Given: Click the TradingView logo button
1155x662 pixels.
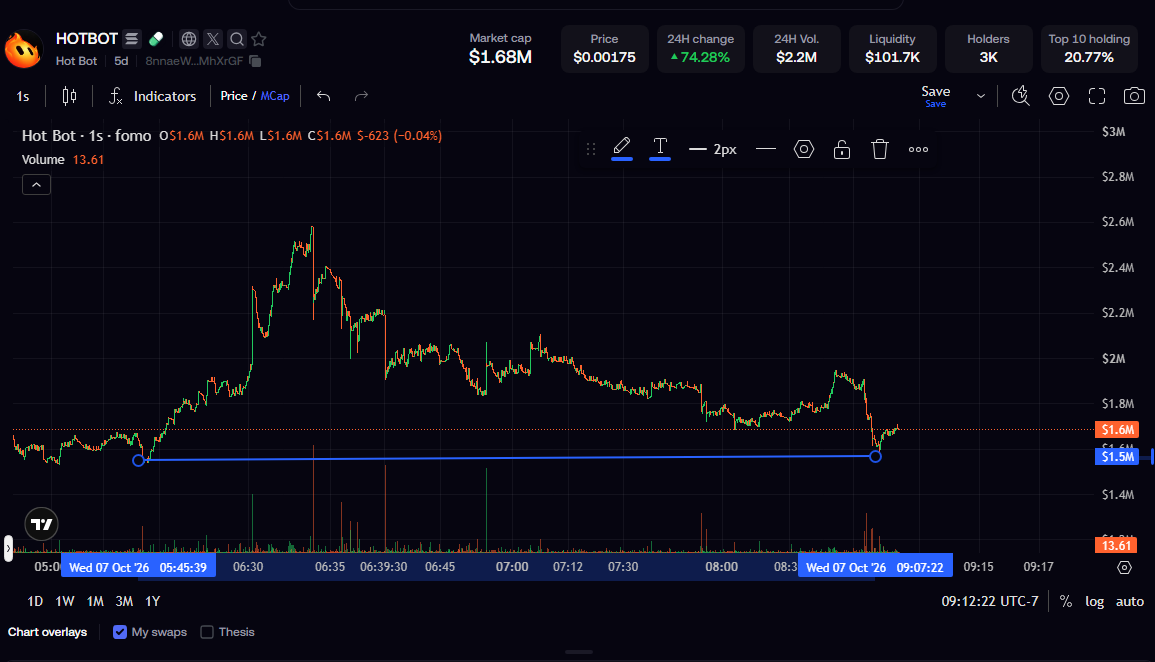Looking at the screenshot, I should pyautogui.click(x=41, y=524).
